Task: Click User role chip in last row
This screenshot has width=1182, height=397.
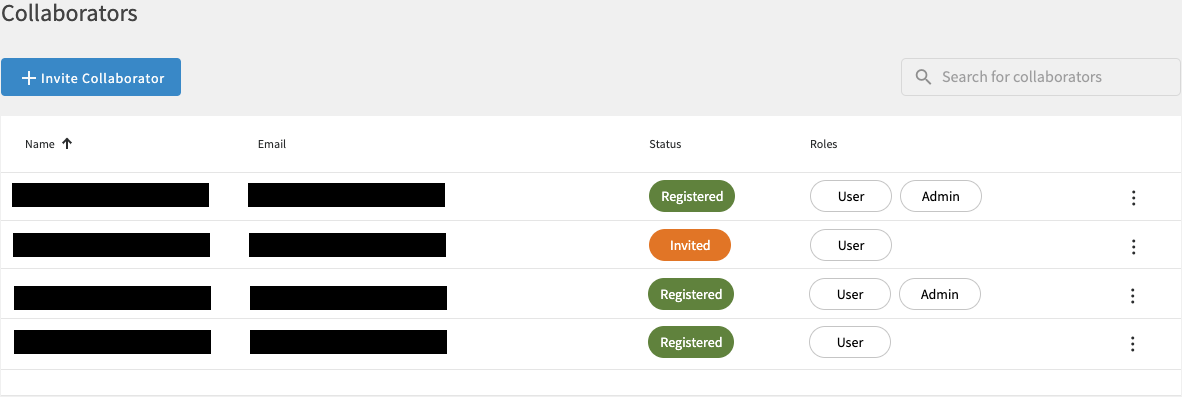Action: 850,342
